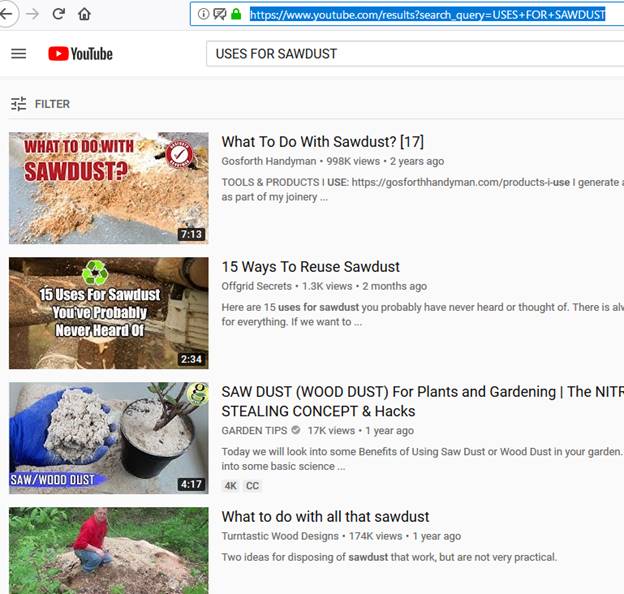The height and width of the screenshot is (594, 624).
Task: Open the YouTube hamburger guide menu
Action: 18,53
